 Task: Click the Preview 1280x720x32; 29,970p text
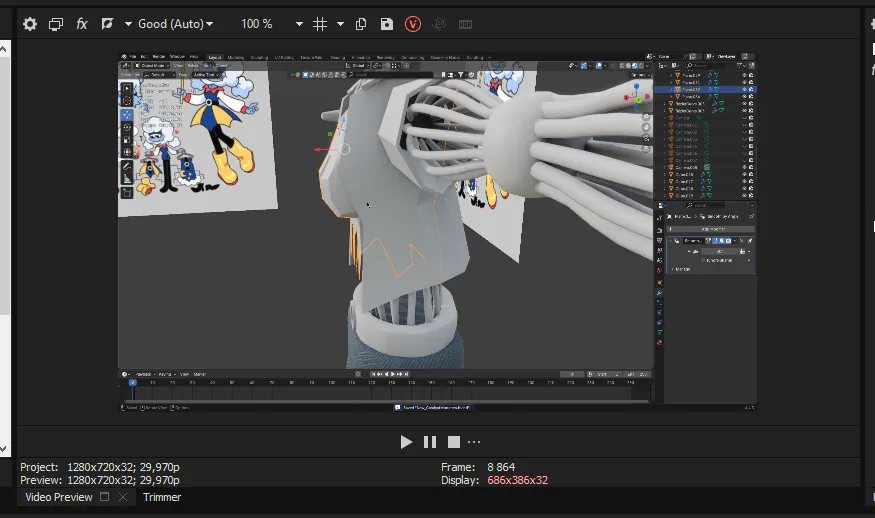tap(123, 480)
